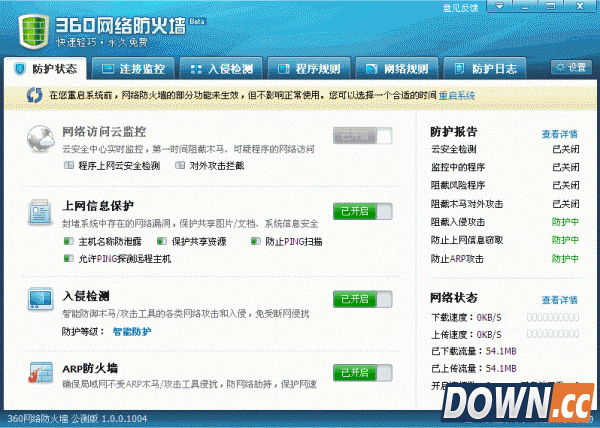Turn off the 上网信息保护 switch
600x428 pixels.
(x=362, y=212)
